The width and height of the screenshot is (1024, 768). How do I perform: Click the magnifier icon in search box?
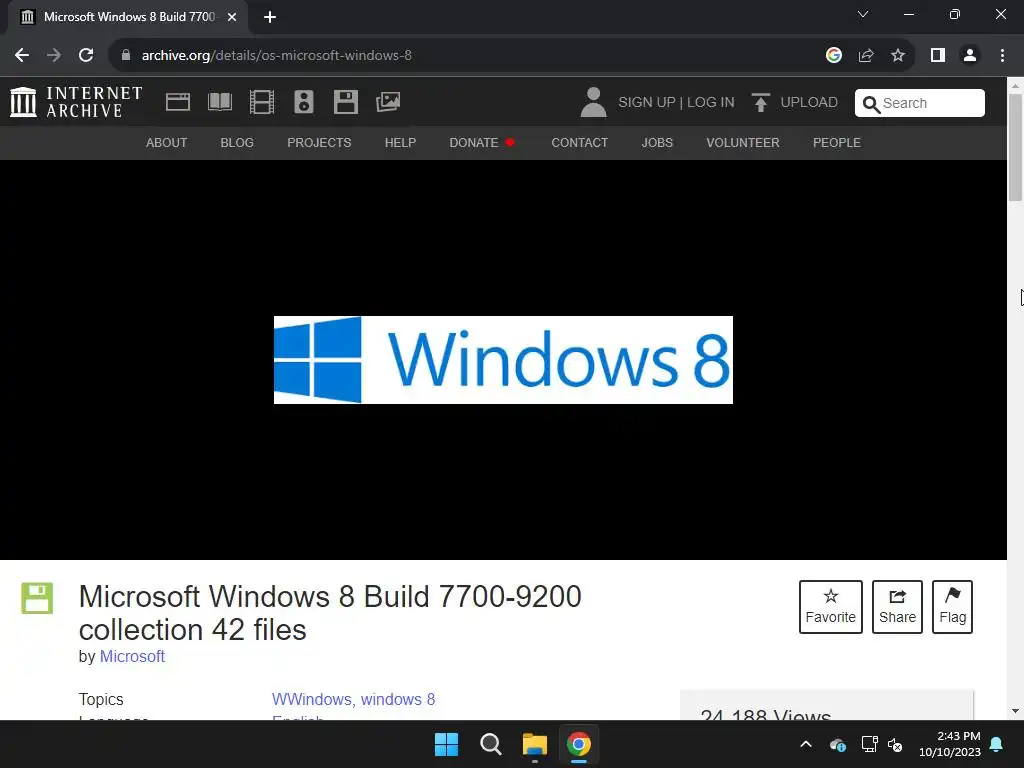871,104
